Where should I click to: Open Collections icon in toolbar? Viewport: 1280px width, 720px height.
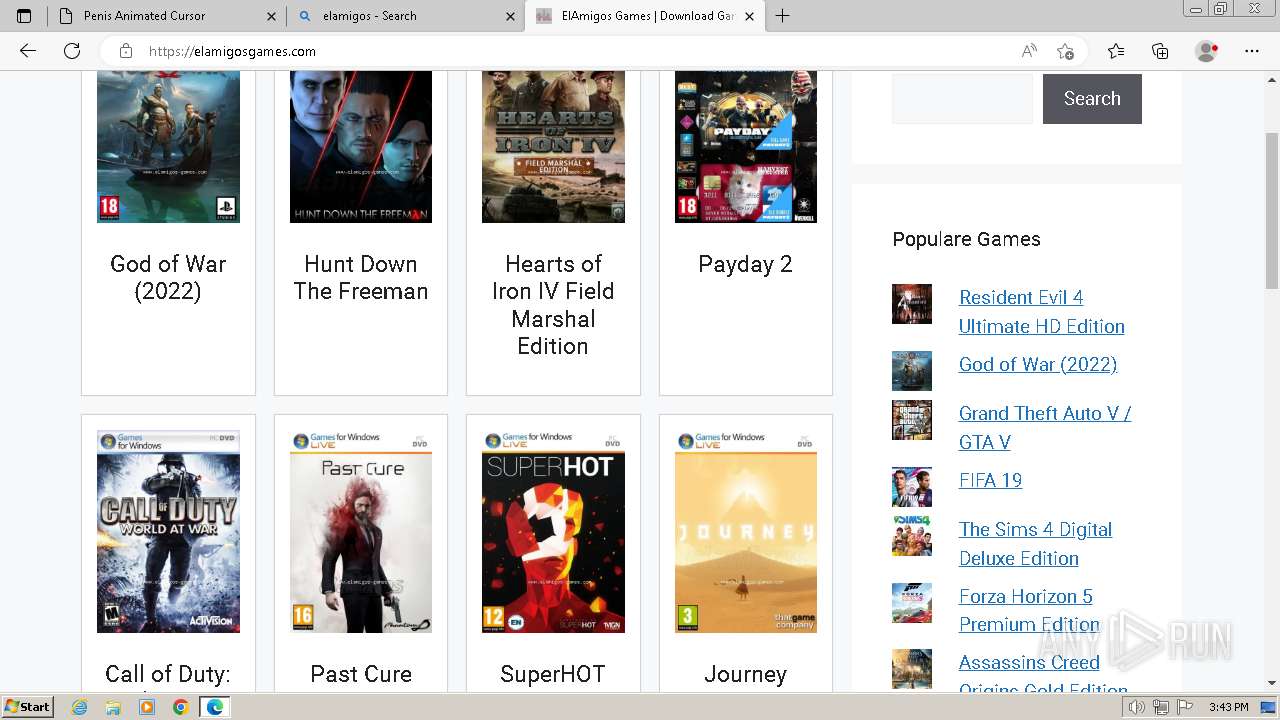point(1160,51)
